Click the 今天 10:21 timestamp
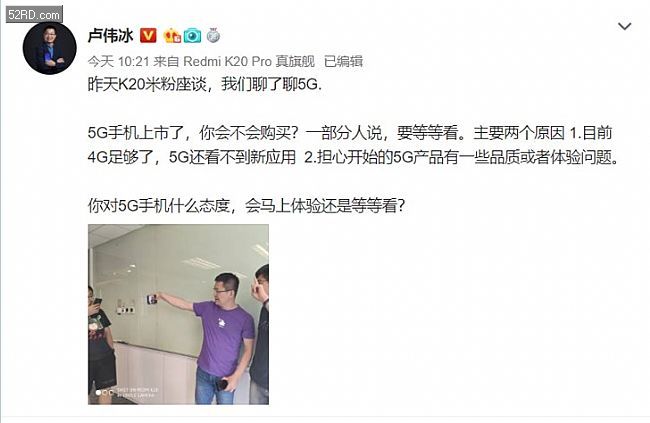Screen dimensions: 650x423 pos(118,61)
